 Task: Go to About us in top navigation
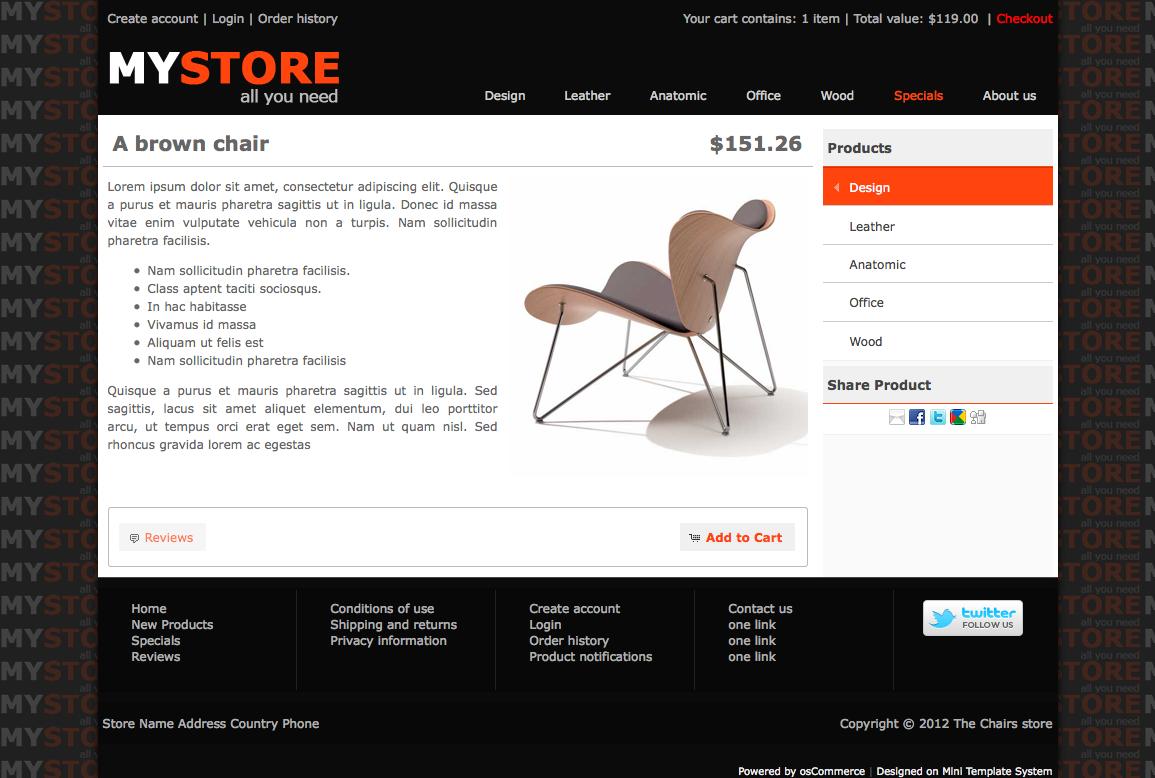pyautogui.click(x=1009, y=96)
